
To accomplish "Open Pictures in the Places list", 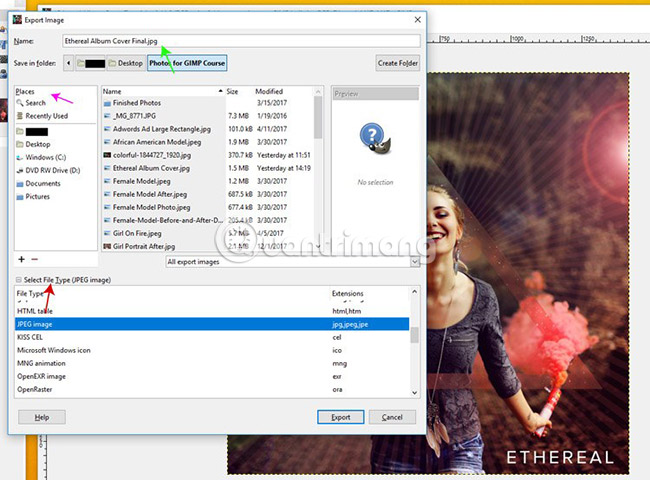I will tap(33, 196).
